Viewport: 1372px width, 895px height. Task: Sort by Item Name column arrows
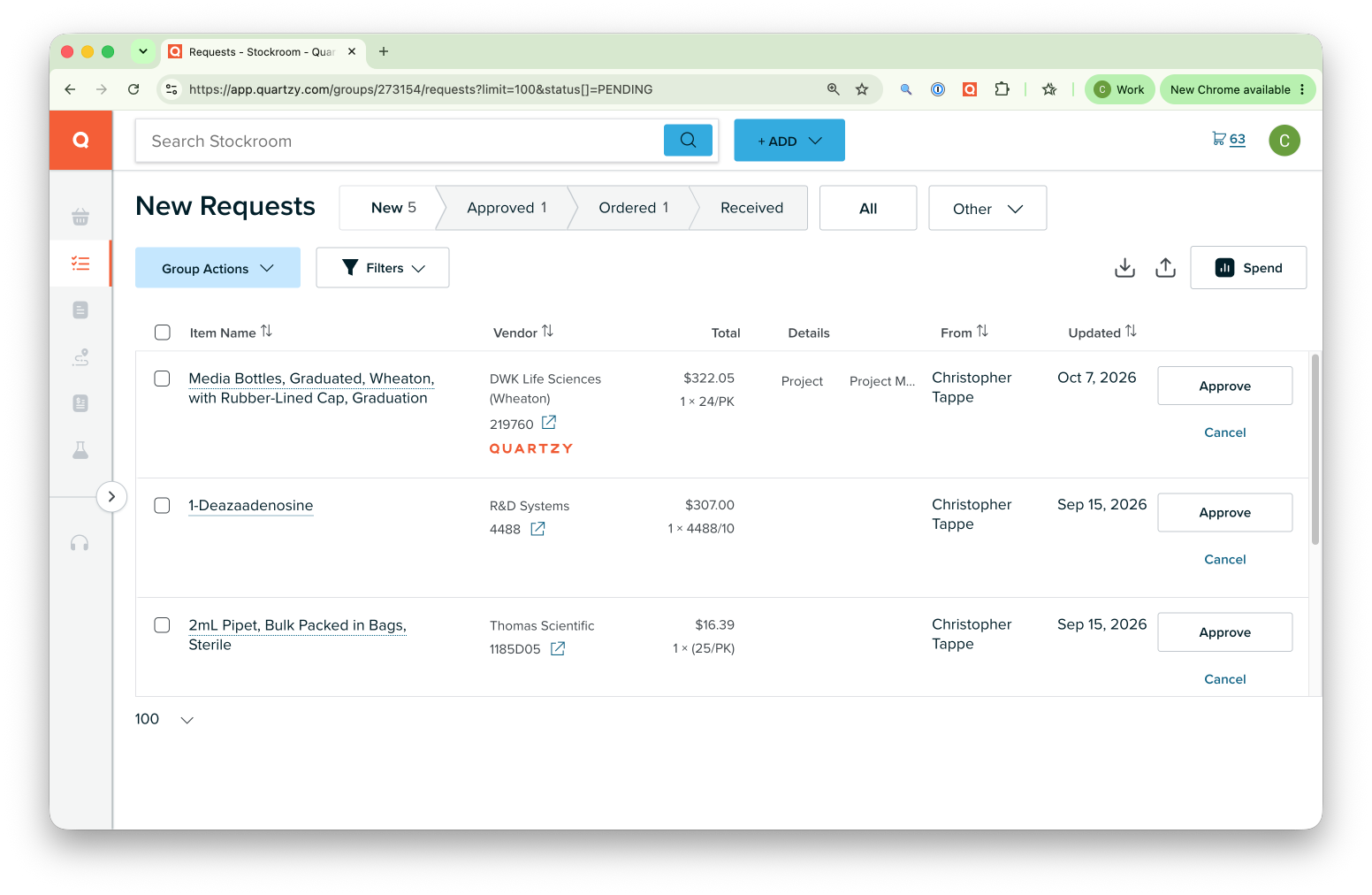(266, 331)
